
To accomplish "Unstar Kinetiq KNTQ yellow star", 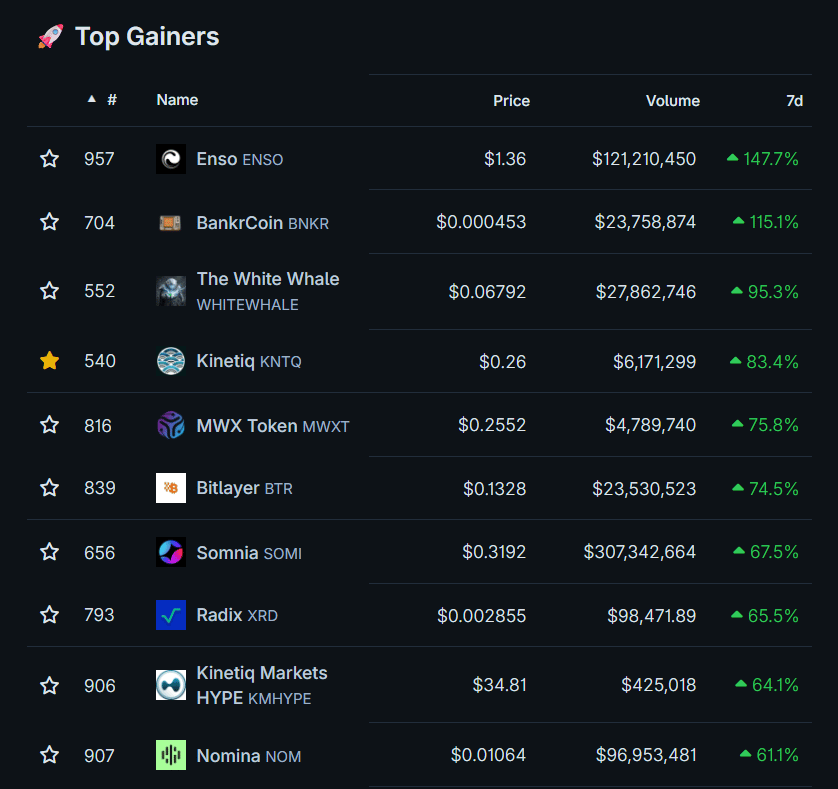I will pyautogui.click(x=50, y=361).
